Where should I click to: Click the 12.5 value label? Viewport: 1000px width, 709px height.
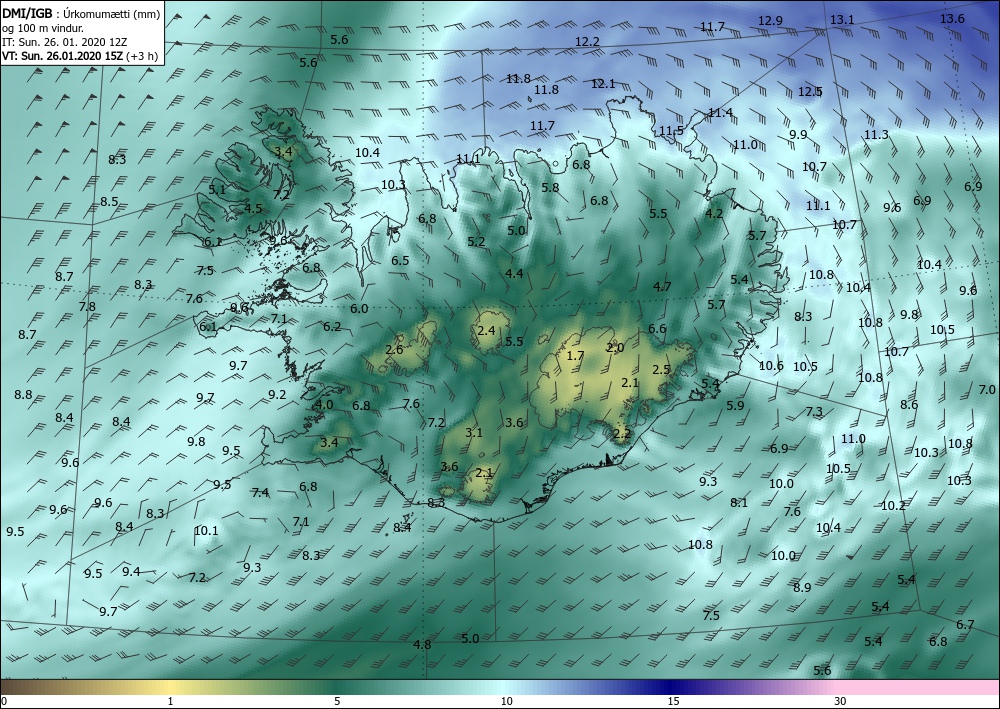[810, 92]
